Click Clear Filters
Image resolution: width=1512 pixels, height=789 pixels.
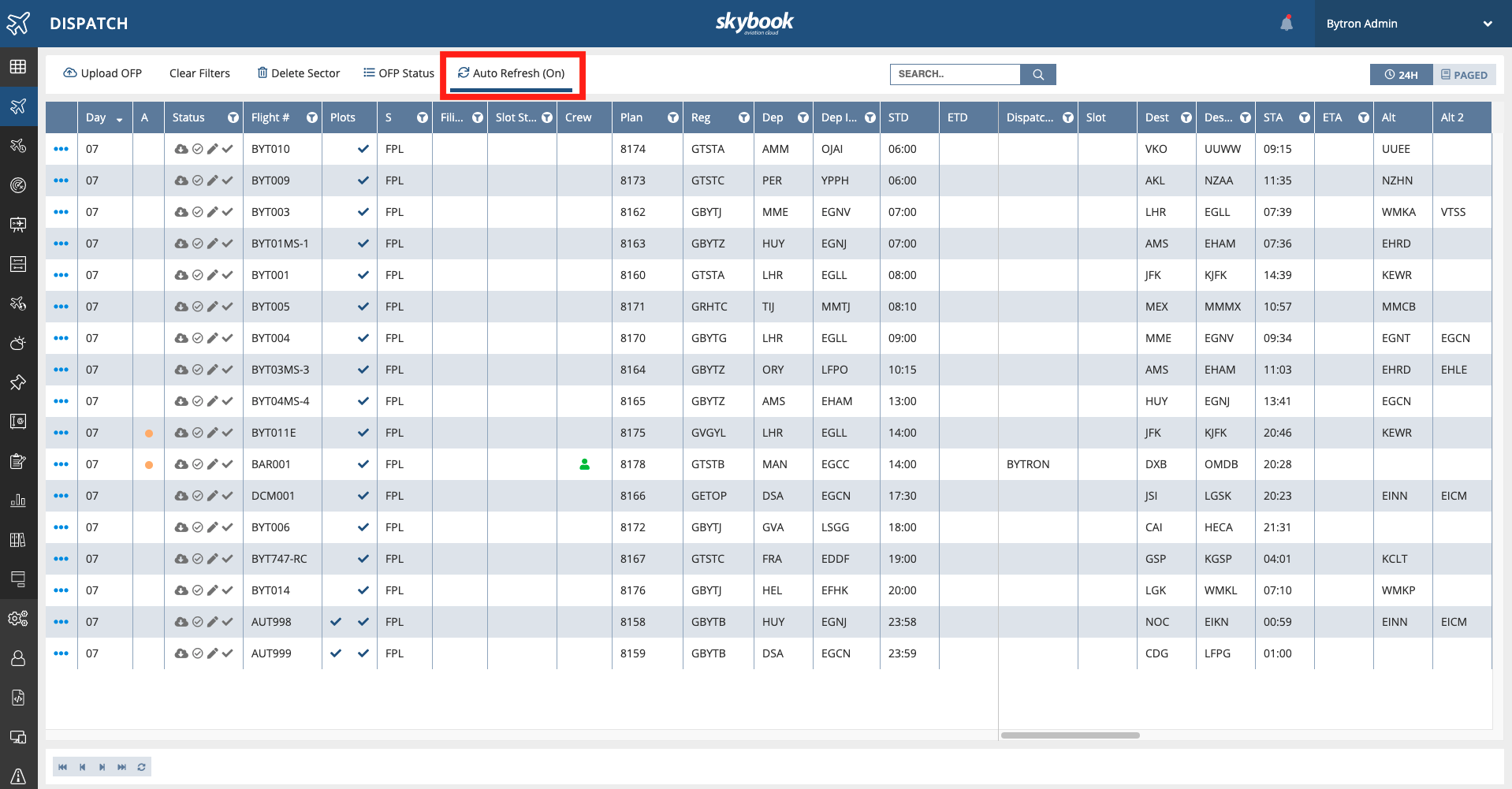(199, 73)
